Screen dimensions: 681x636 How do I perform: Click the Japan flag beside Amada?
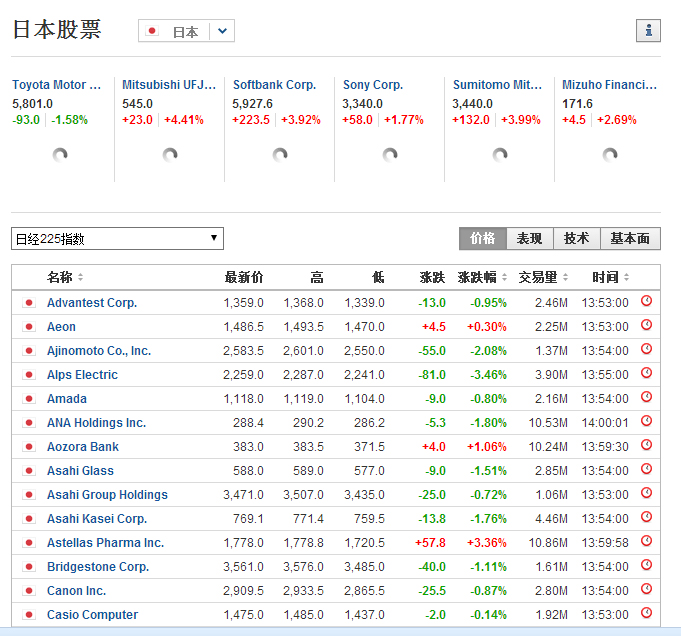pos(29,399)
